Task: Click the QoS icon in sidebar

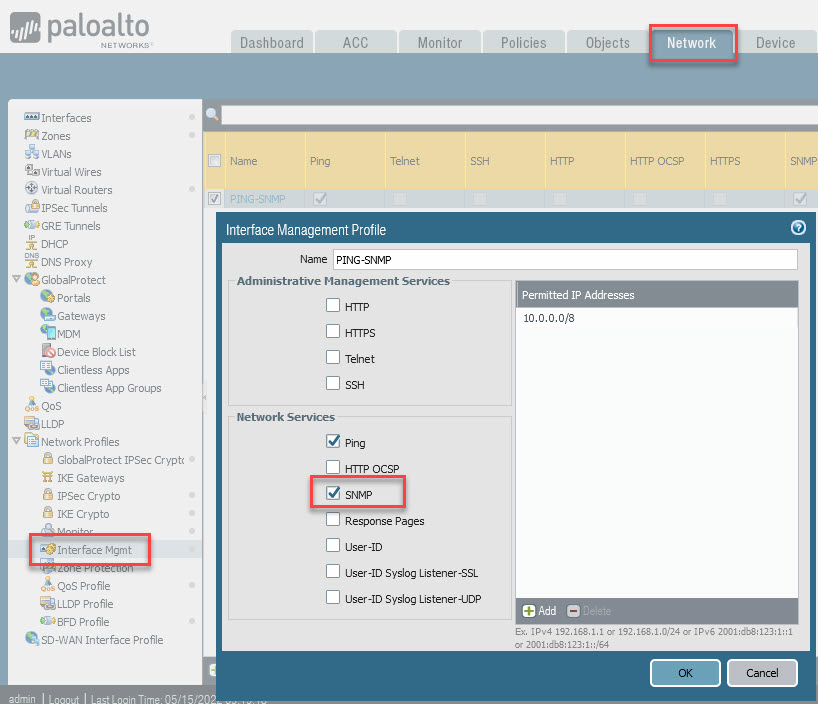Action: coord(32,406)
